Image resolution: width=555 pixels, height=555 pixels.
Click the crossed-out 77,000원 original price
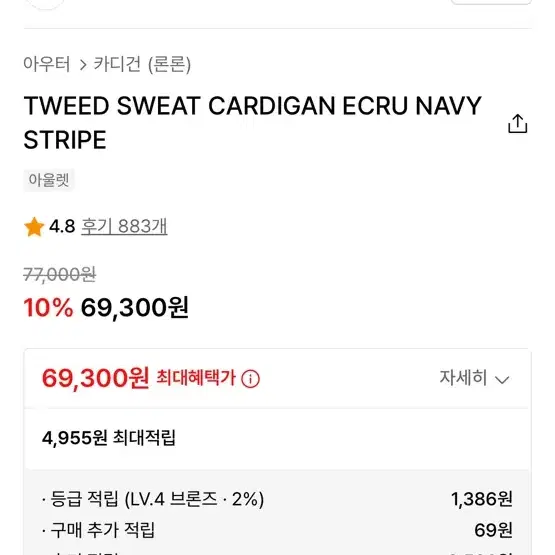(x=59, y=275)
